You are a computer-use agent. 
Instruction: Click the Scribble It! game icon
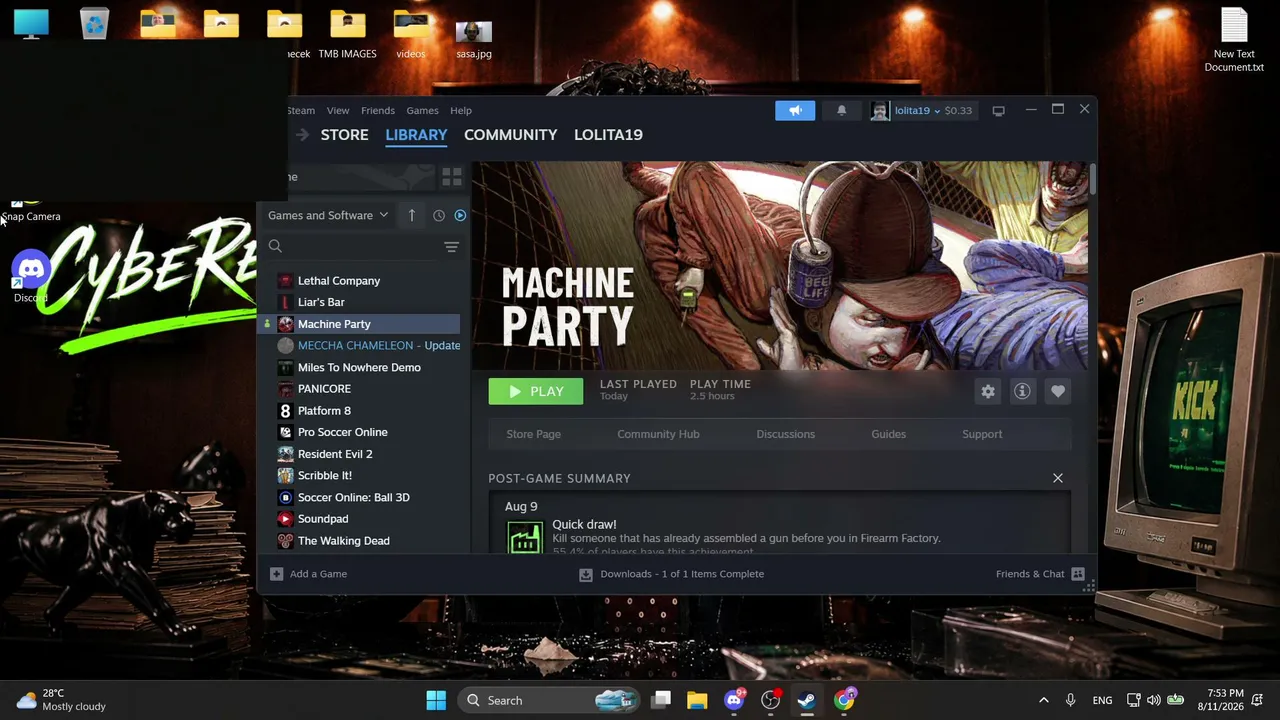pos(285,476)
